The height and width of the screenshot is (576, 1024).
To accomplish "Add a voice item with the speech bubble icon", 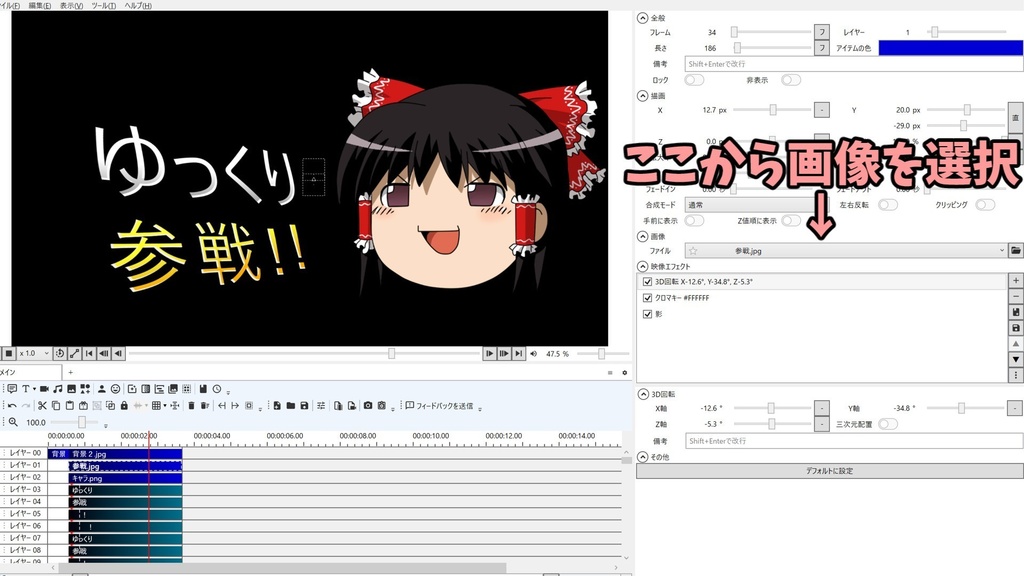I will coord(12,389).
